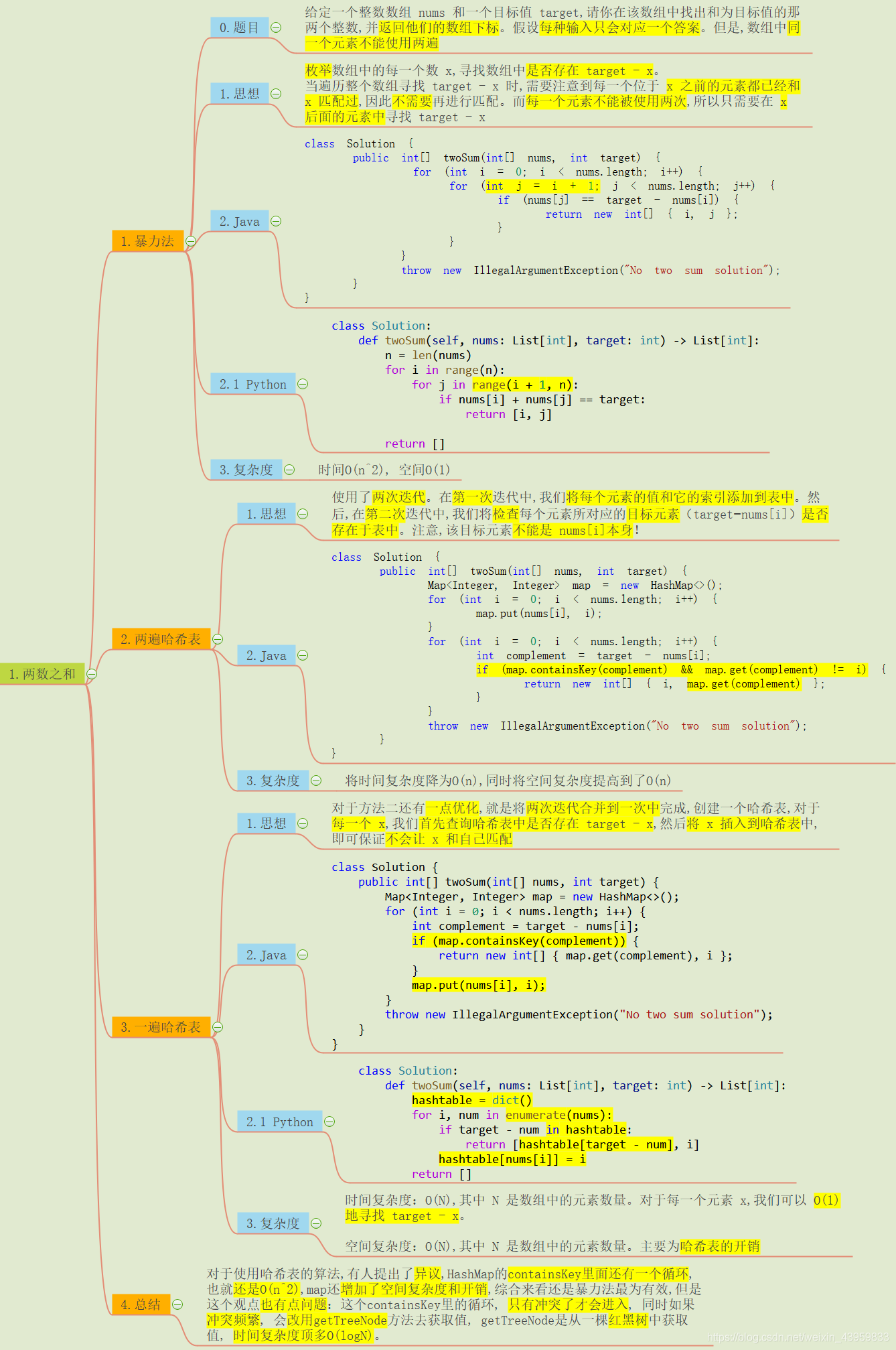Select 2.1 Python node under 一遍哈希表
The image size is (896, 1350).
click(x=279, y=1122)
